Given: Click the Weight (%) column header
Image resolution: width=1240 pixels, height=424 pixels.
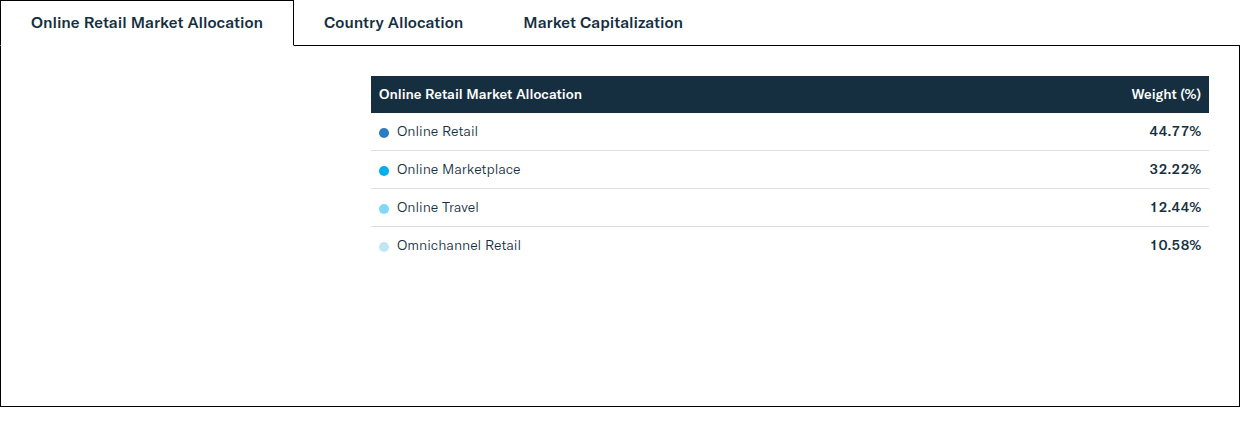Looking at the screenshot, I should tap(1165, 94).
